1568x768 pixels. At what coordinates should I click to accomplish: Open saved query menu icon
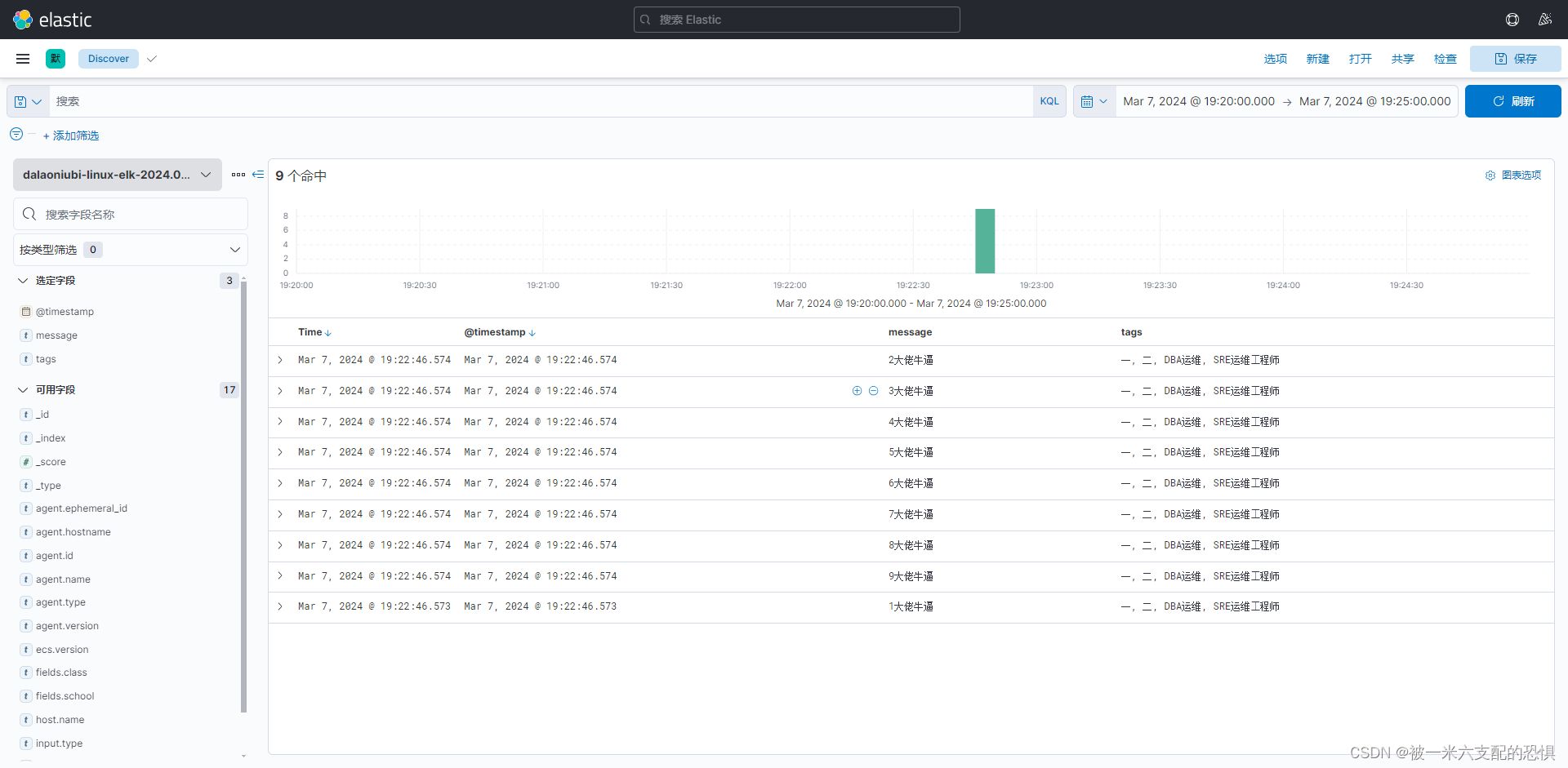[28, 102]
